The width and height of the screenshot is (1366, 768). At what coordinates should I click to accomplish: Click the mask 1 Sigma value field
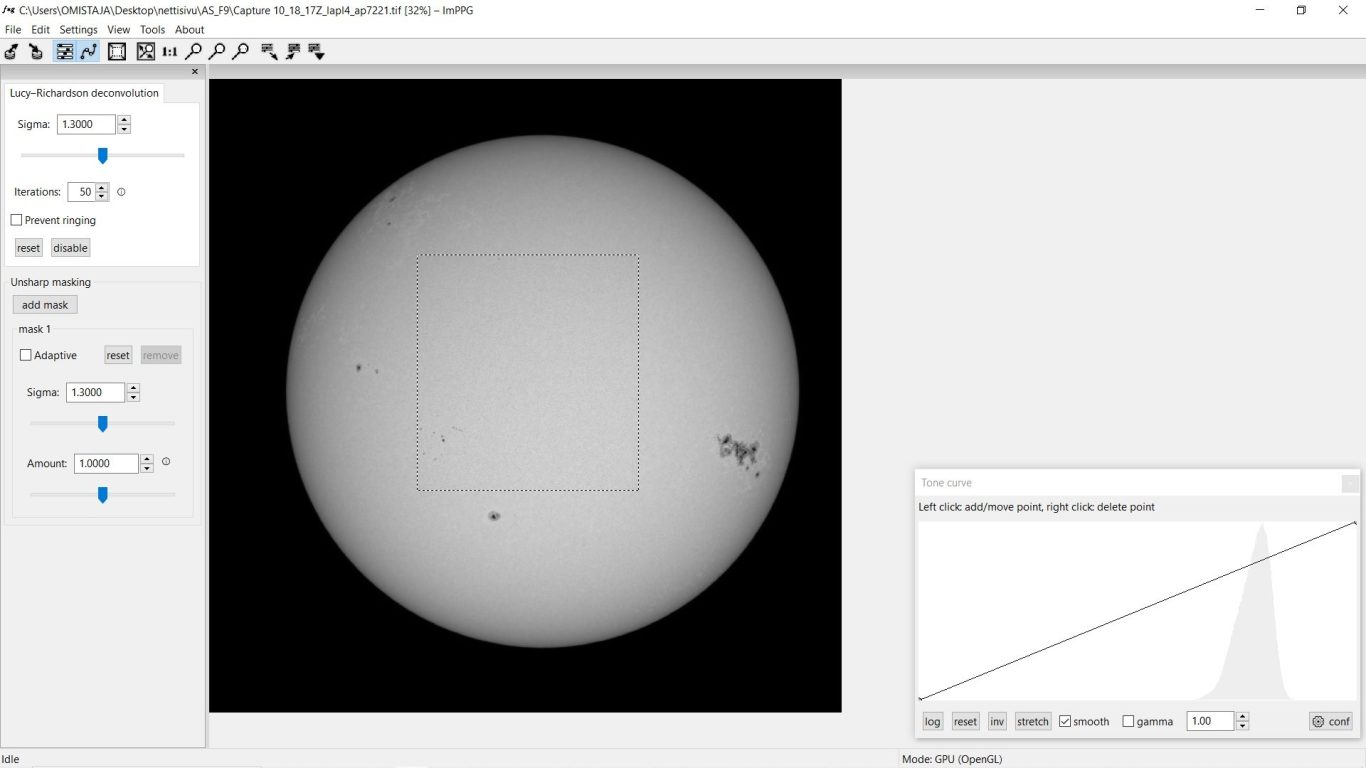96,392
